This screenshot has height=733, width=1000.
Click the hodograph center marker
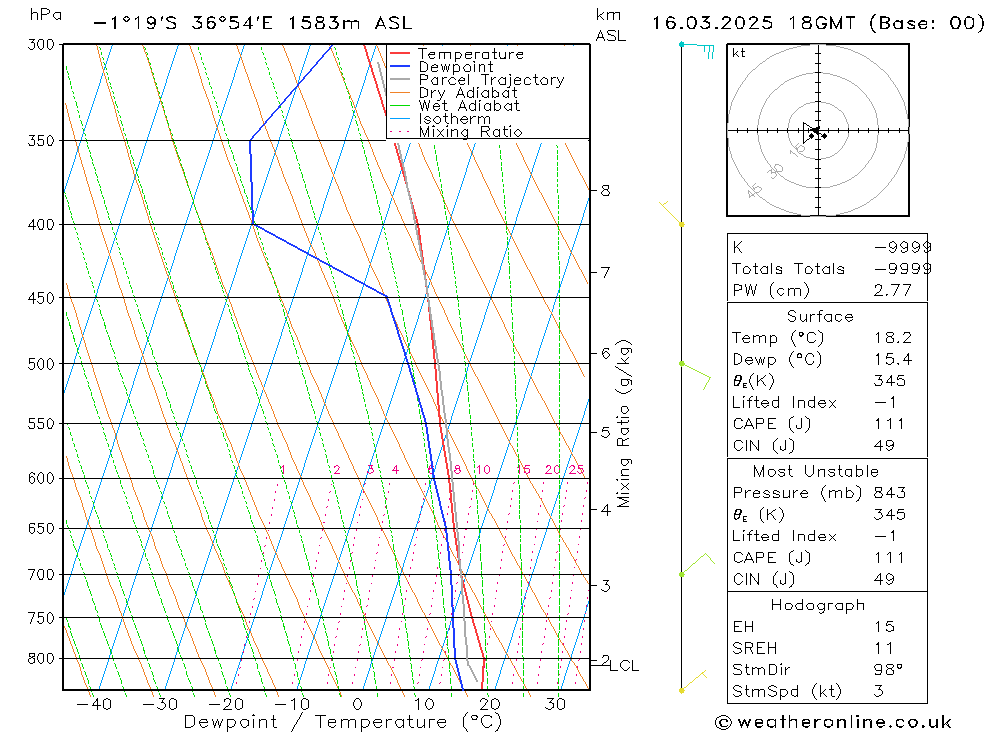click(818, 130)
